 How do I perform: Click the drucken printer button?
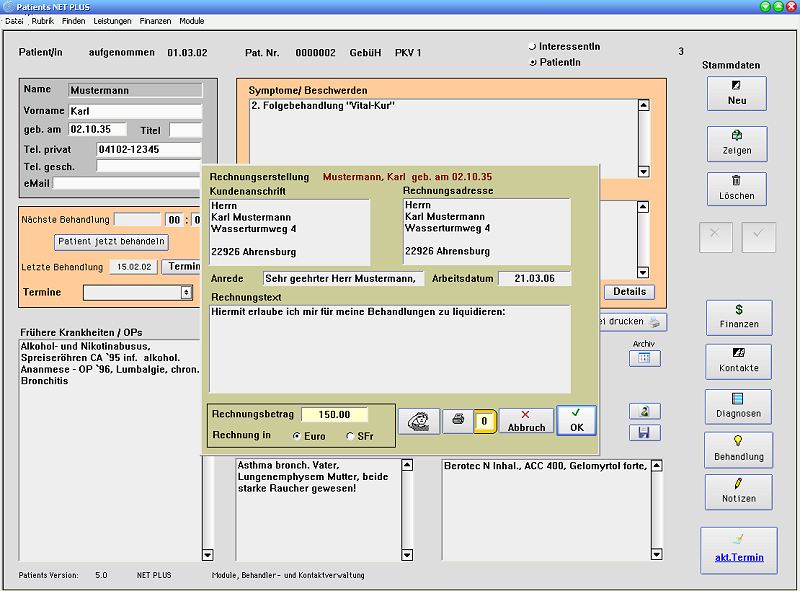[633, 322]
